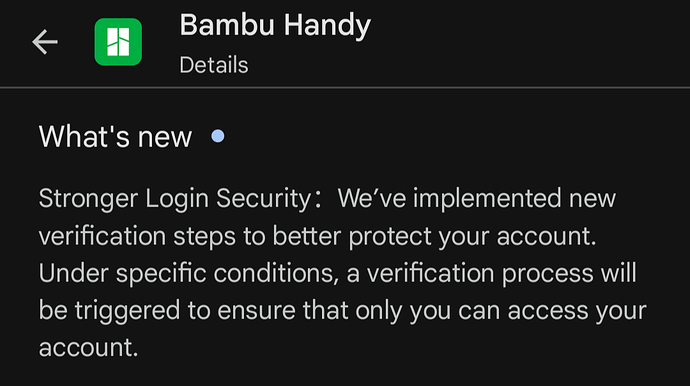Viewport: 690px width, 386px height.
Task: Tap the final word account at paragraph end
Action: [x=88, y=348]
